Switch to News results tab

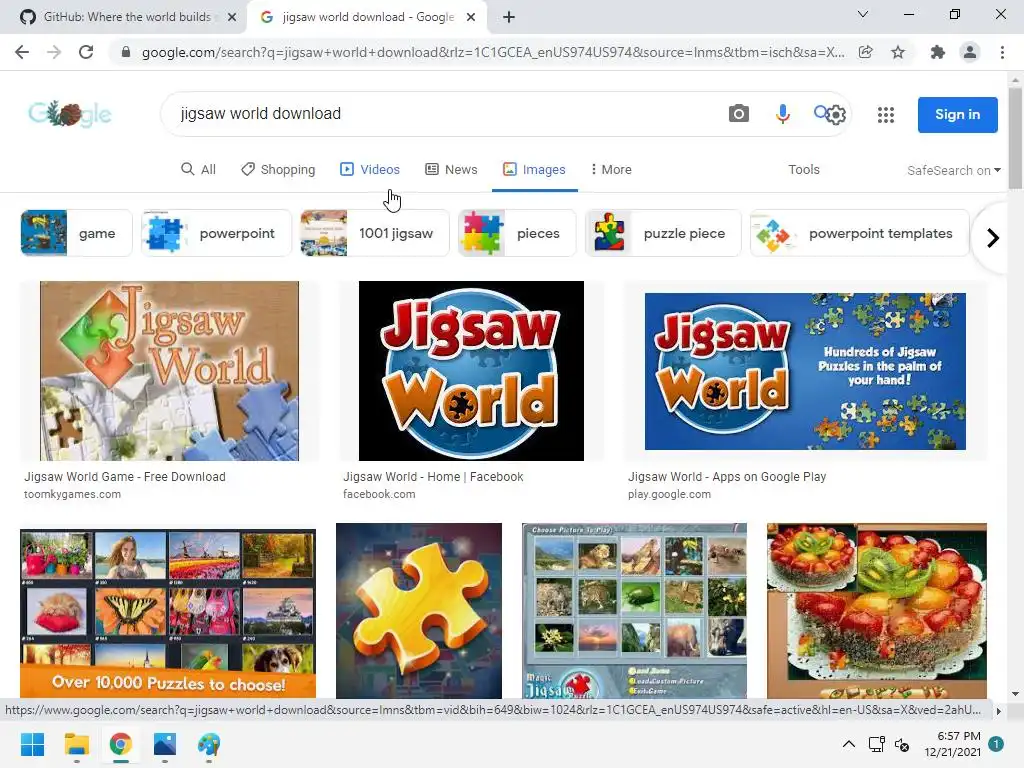[451, 169]
